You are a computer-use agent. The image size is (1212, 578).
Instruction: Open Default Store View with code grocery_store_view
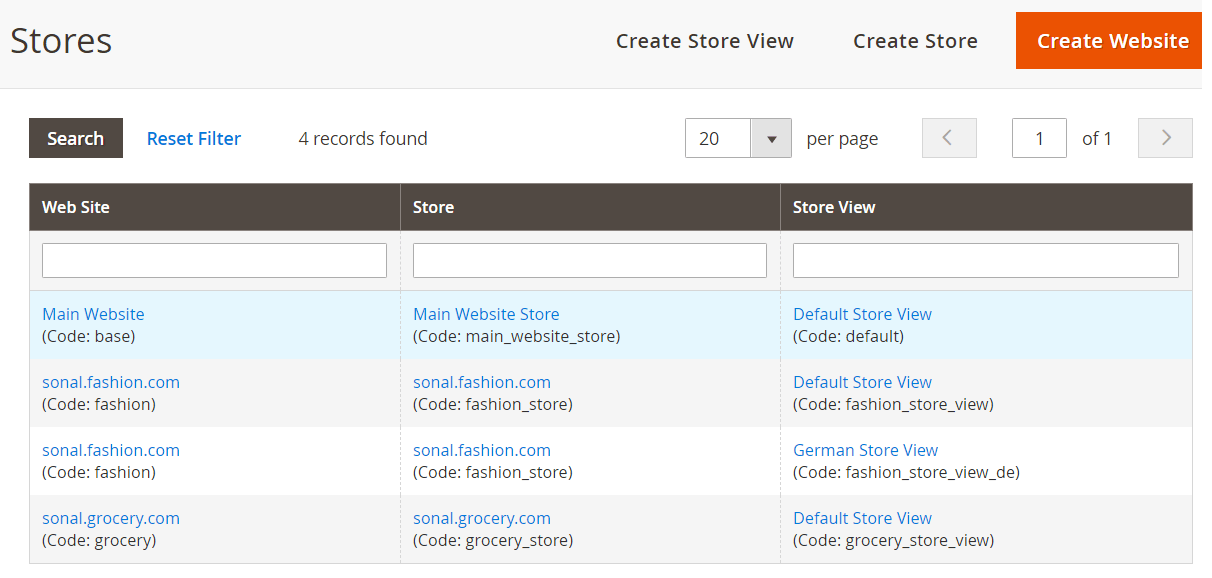coord(862,518)
